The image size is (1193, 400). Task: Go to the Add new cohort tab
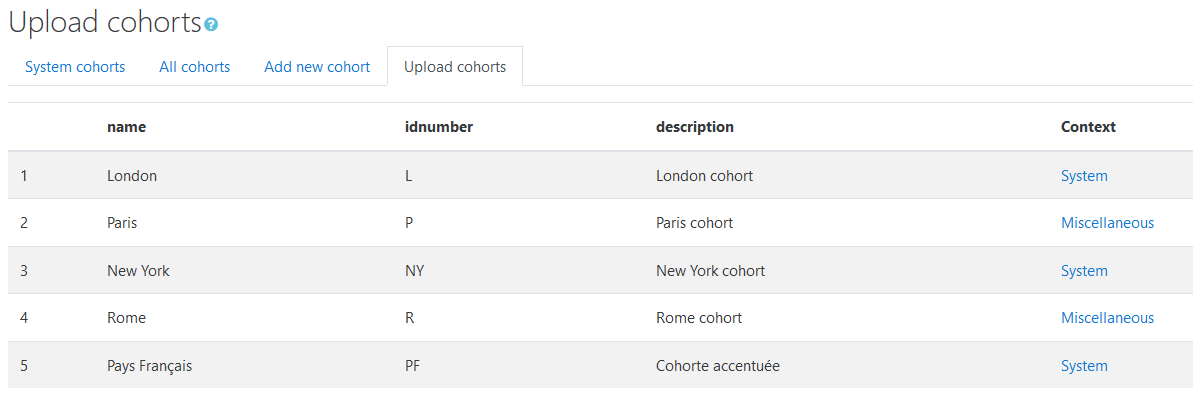(317, 67)
